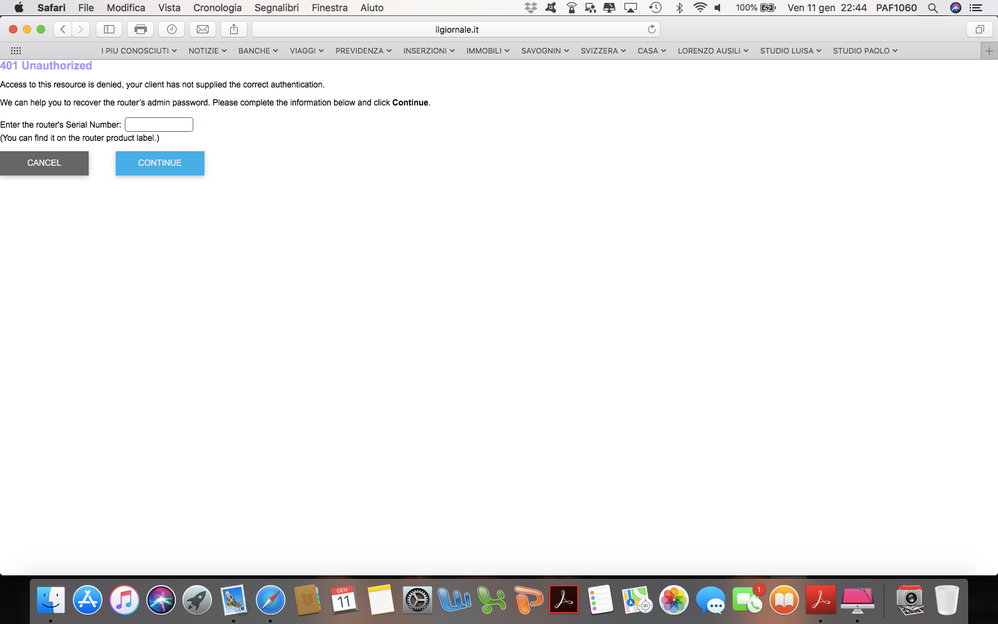Open the Apple menu
Image resolution: width=998 pixels, height=624 pixels.
pos(18,8)
